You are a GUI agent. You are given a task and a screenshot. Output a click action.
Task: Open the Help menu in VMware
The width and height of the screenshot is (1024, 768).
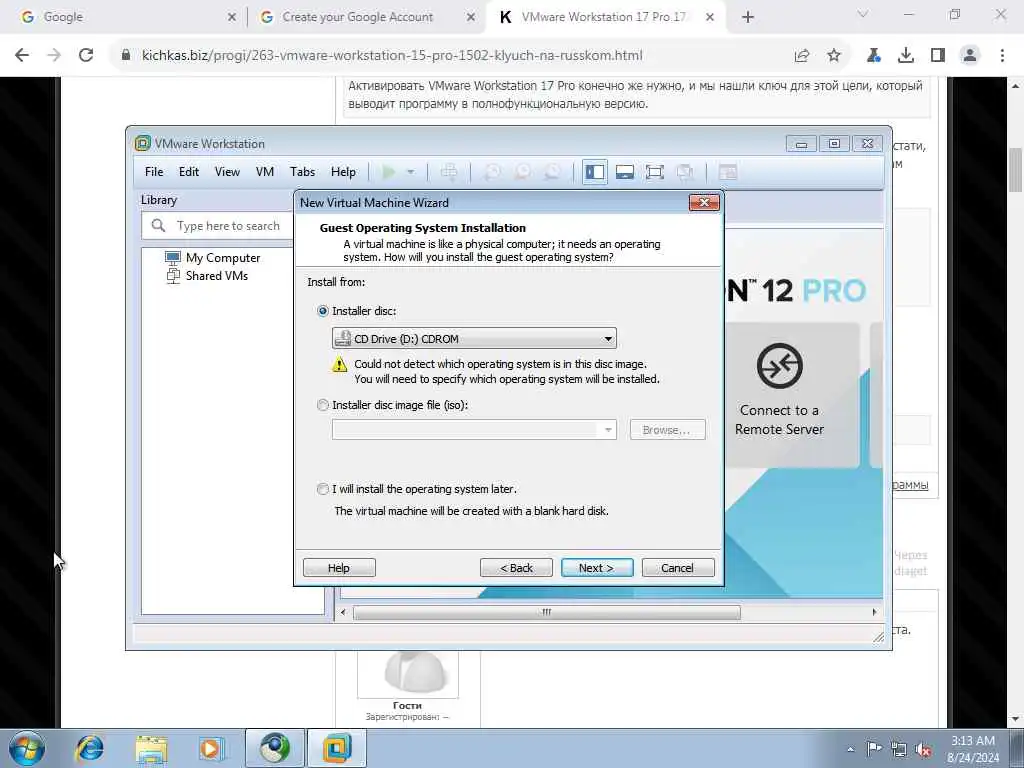(x=343, y=172)
